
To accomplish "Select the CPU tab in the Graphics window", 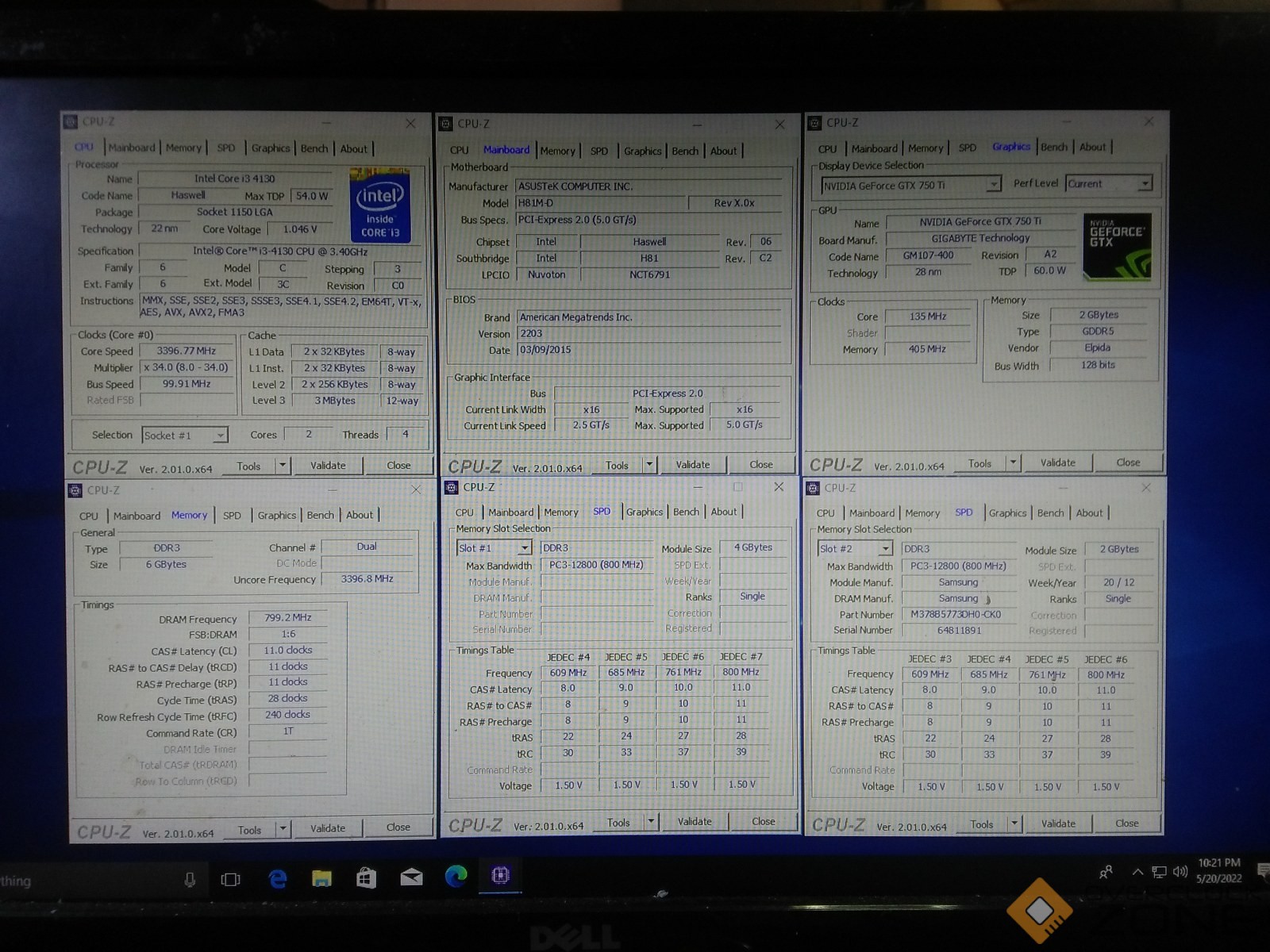I will [x=827, y=149].
